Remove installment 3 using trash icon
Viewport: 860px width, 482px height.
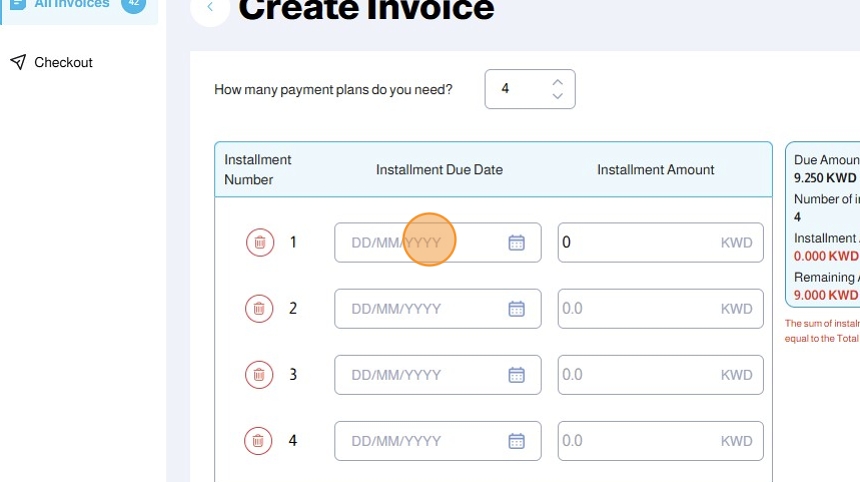(x=259, y=375)
